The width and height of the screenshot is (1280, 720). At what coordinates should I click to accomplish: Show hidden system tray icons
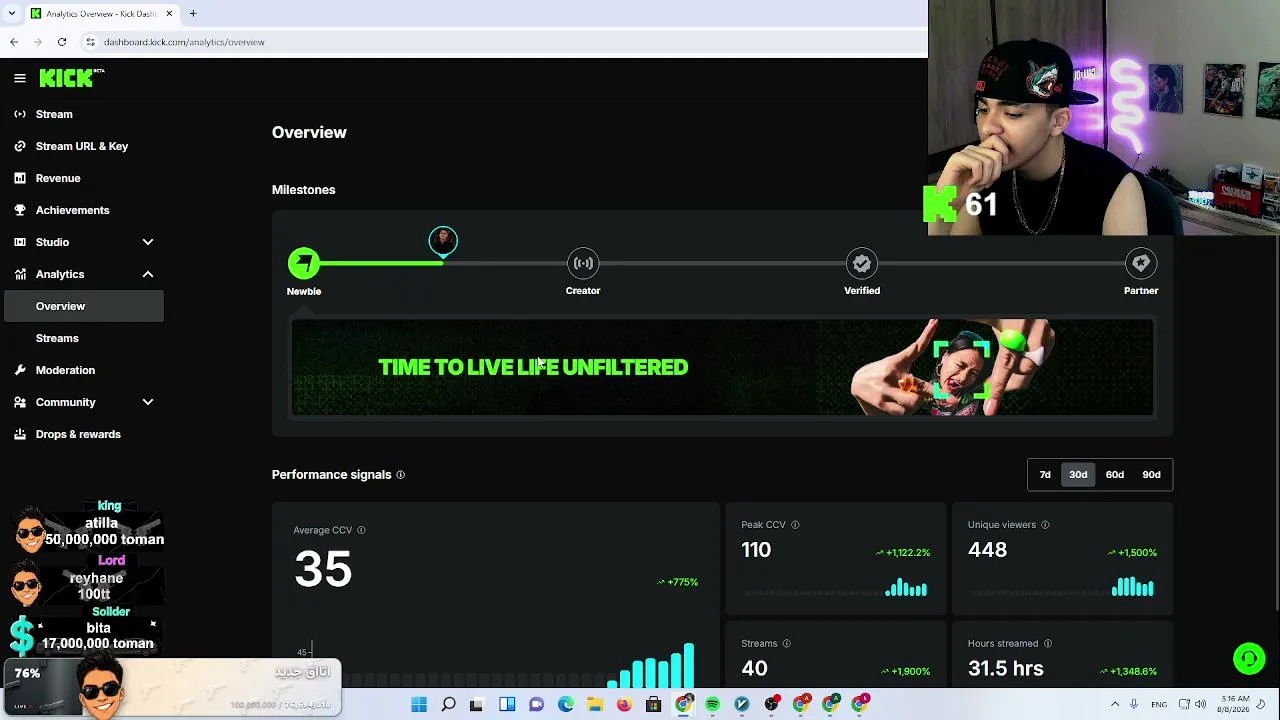pyautogui.click(x=1115, y=705)
